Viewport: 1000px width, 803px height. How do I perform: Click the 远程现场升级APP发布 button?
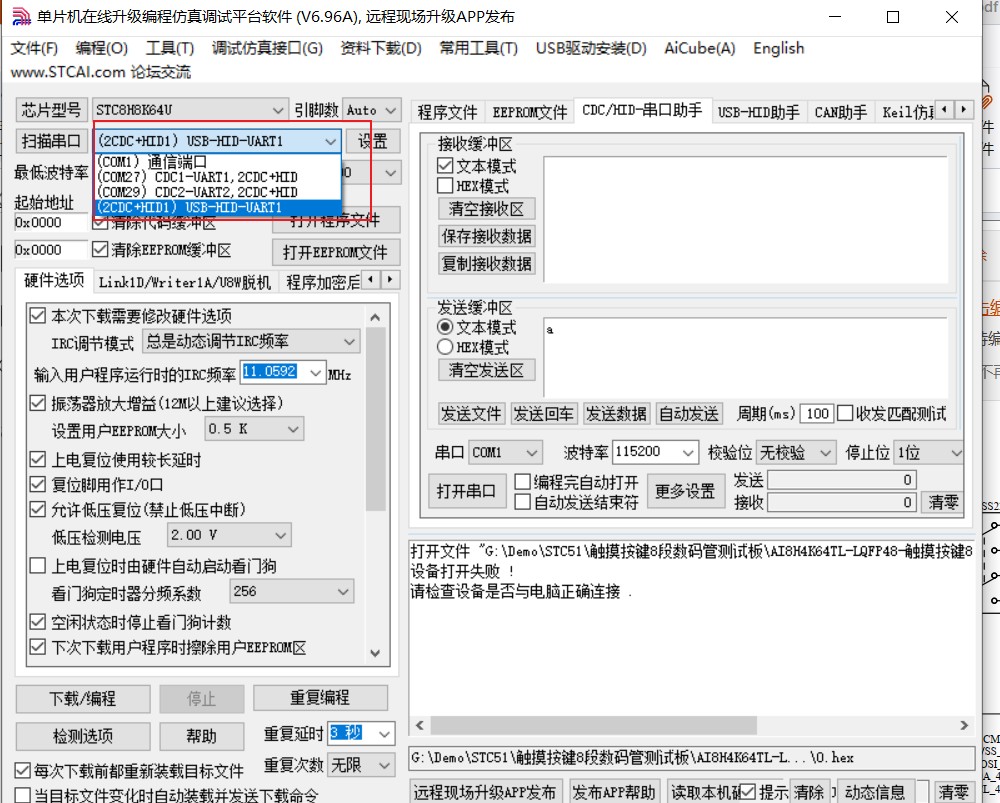pyautogui.click(x=485, y=790)
